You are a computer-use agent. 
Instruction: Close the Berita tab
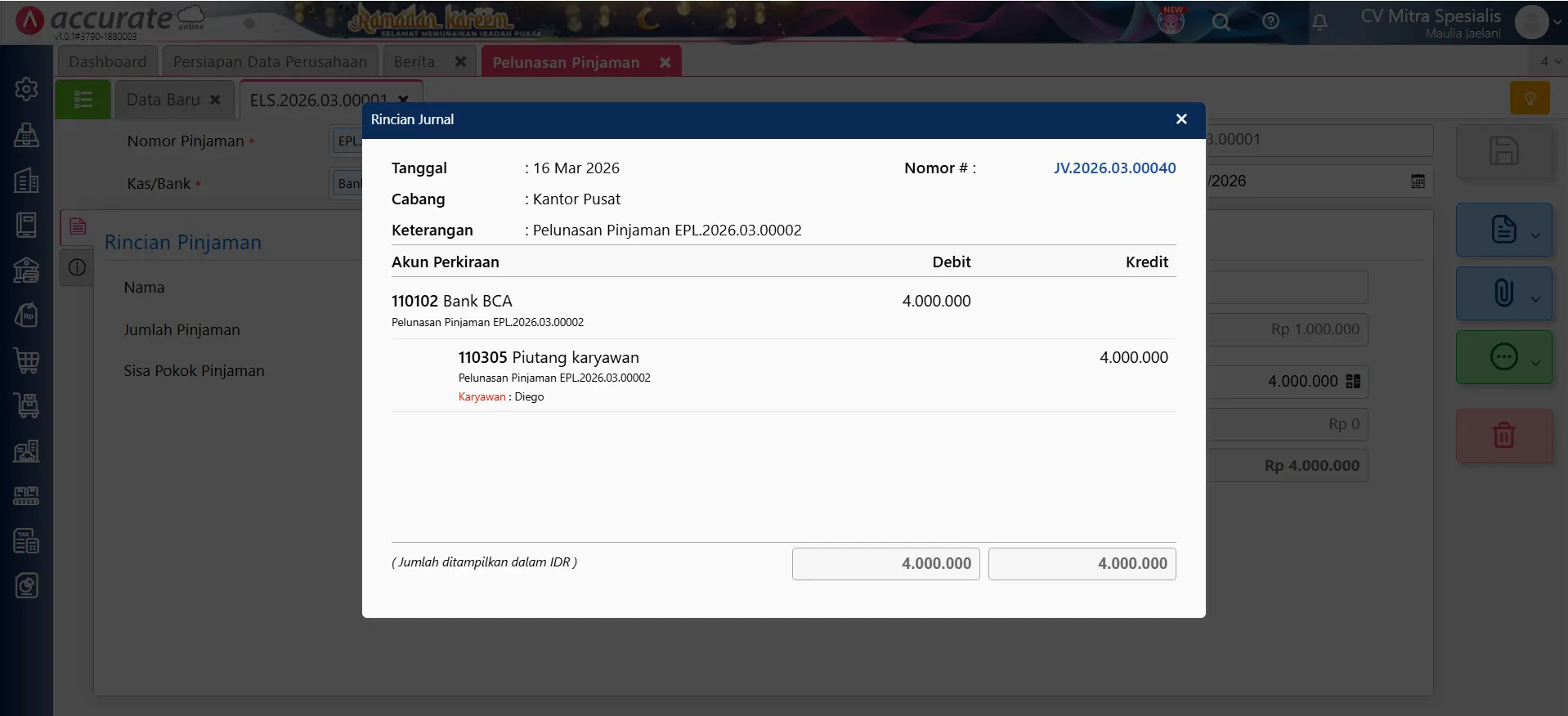coord(460,62)
